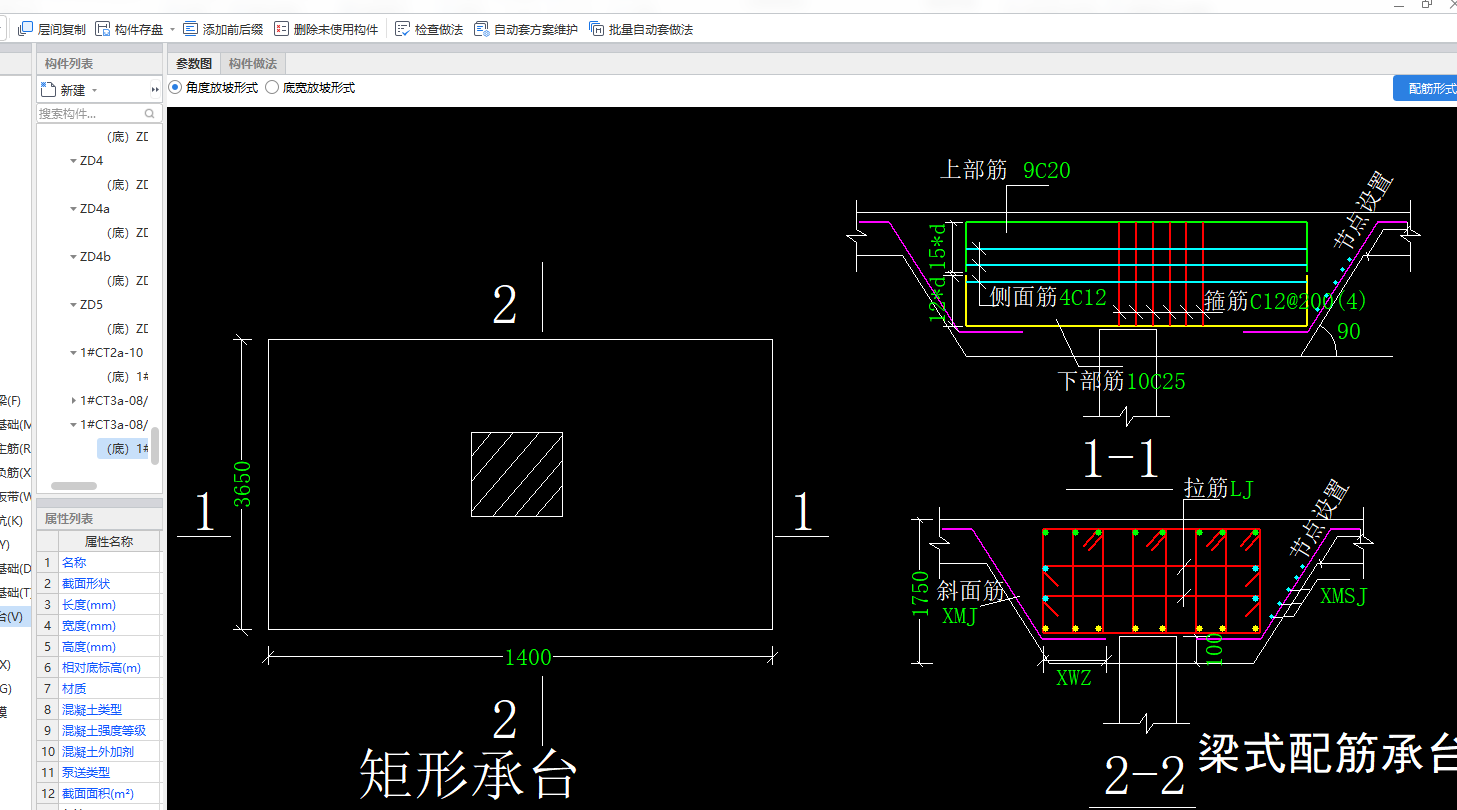Click the maximize/restore window button
1457x810 pixels.
(x=1426, y=5)
